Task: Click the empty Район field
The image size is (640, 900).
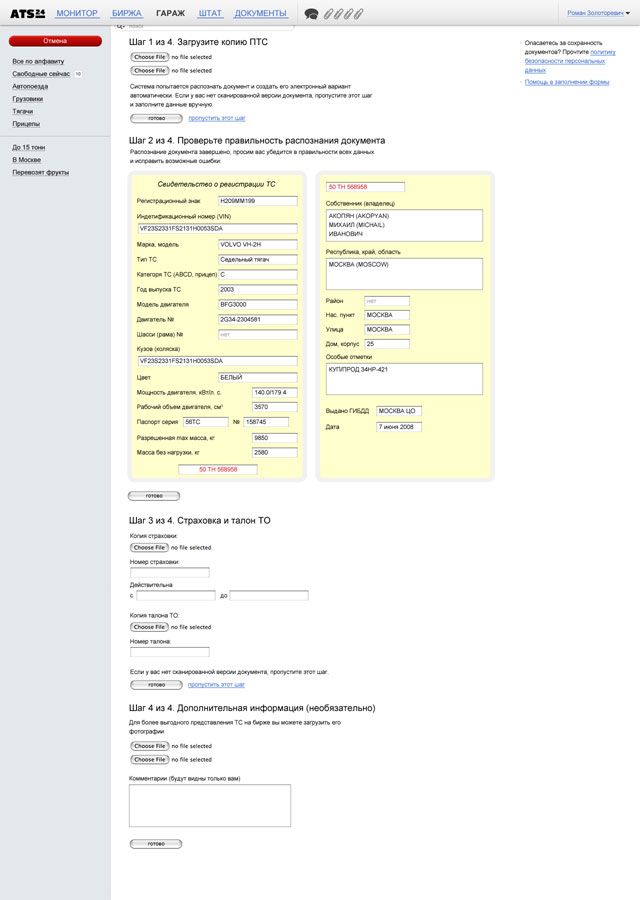Action: 387,301
